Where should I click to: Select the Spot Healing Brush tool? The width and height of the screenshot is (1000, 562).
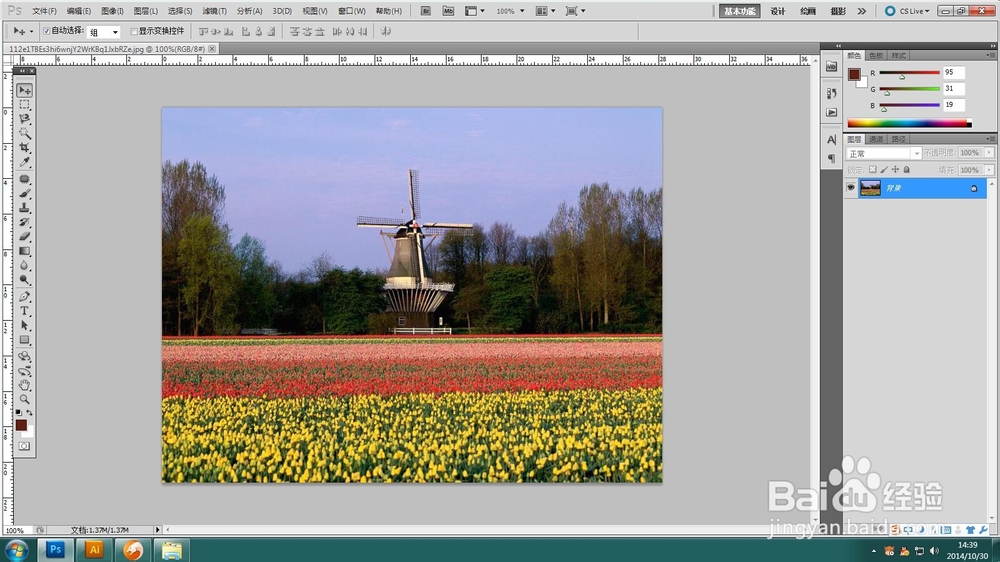(24, 179)
